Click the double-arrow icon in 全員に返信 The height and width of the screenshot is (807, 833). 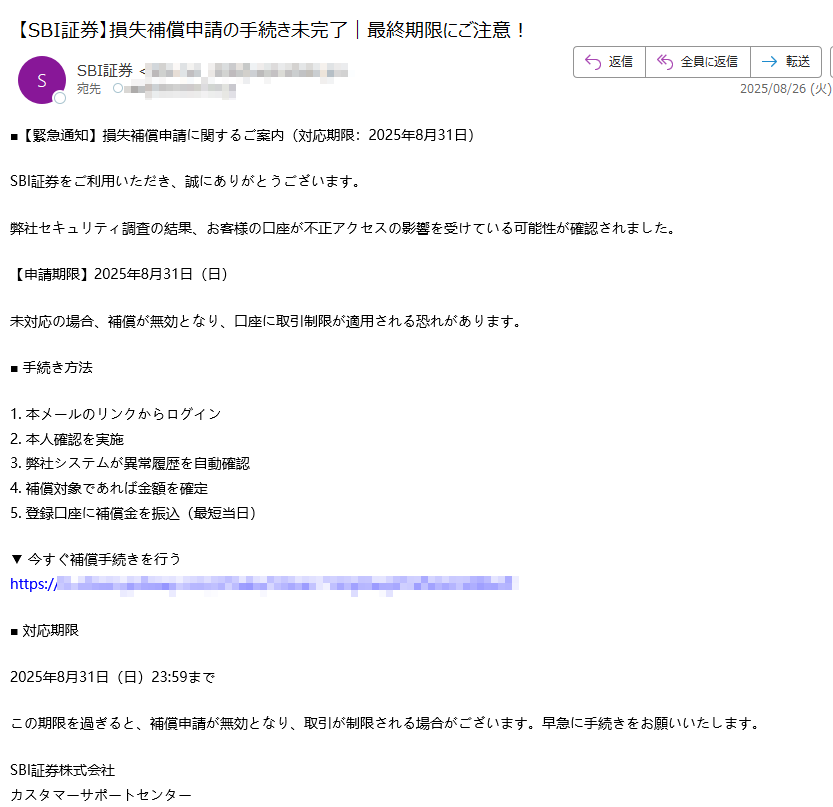(x=665, y=62)
